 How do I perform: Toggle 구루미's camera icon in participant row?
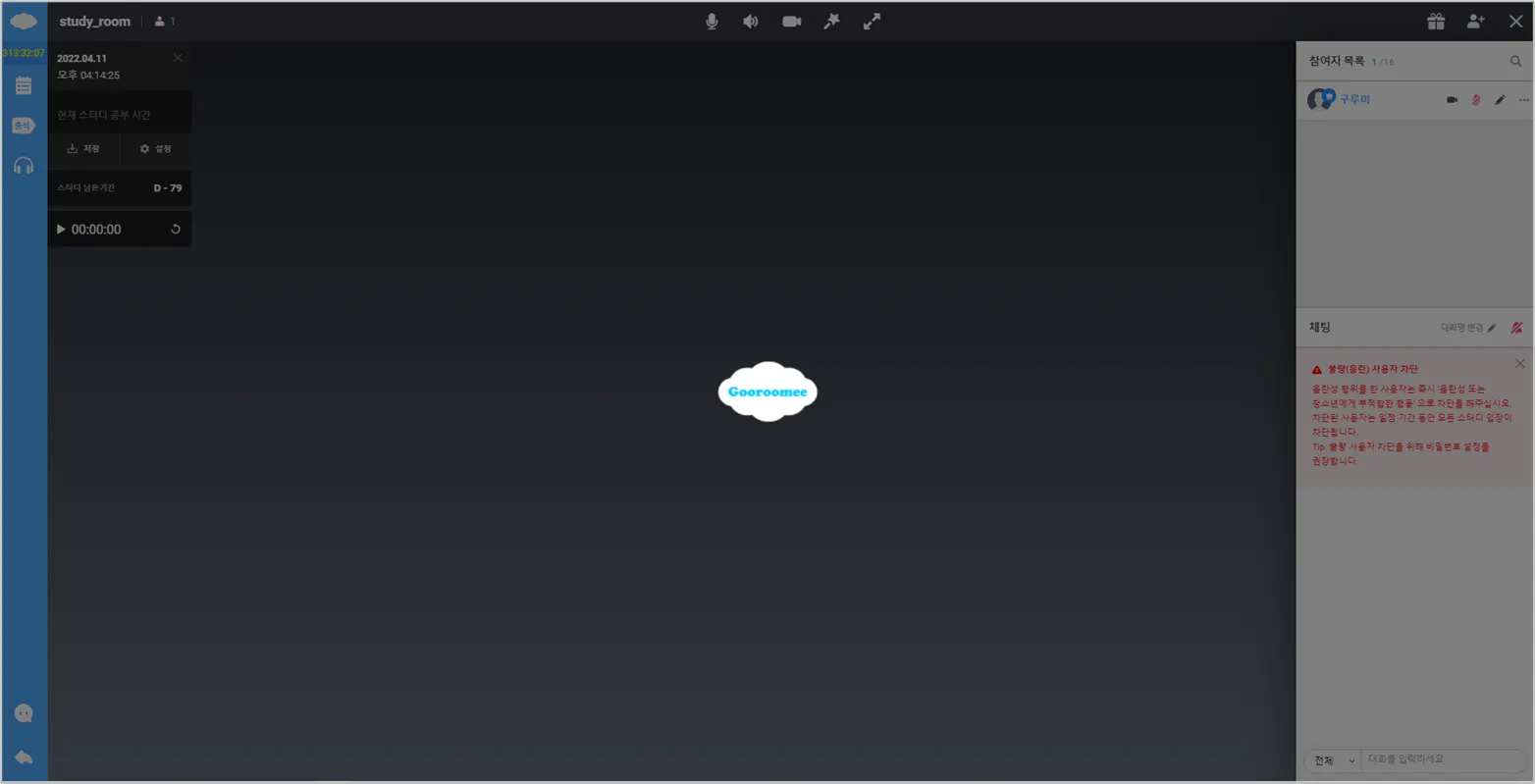coord(1452,100)
